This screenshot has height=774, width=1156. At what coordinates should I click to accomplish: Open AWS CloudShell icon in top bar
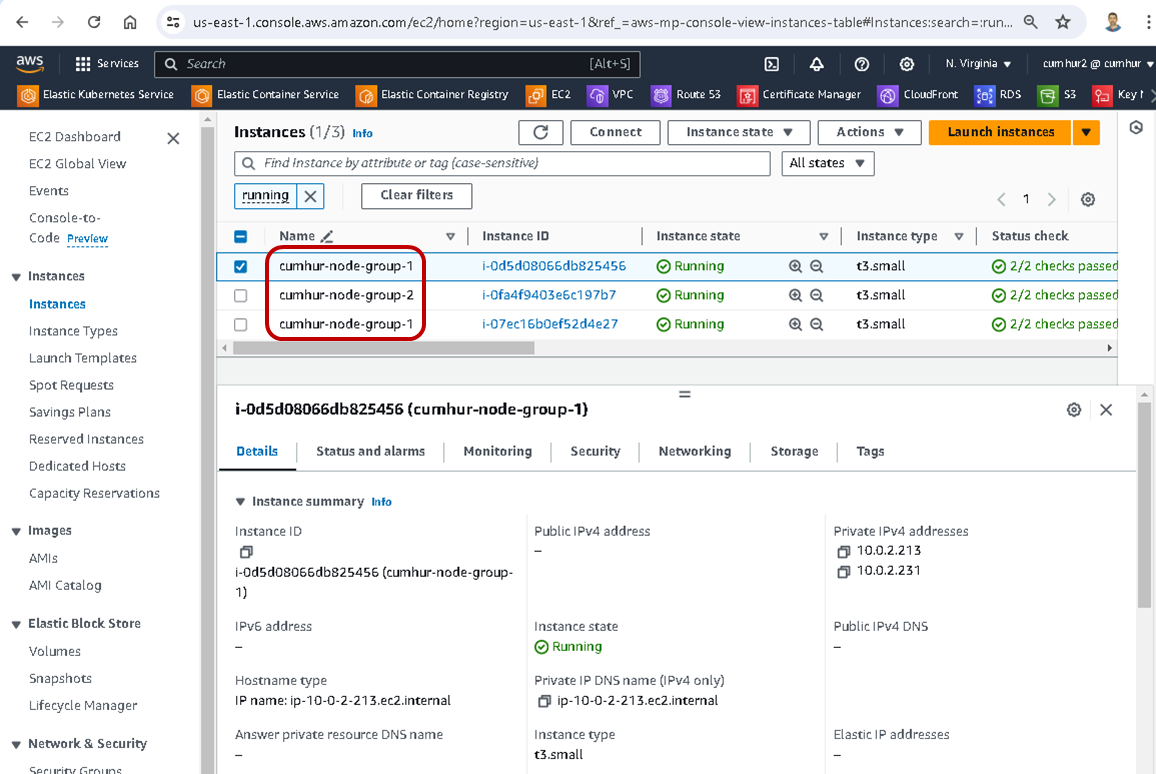[772, 64]
